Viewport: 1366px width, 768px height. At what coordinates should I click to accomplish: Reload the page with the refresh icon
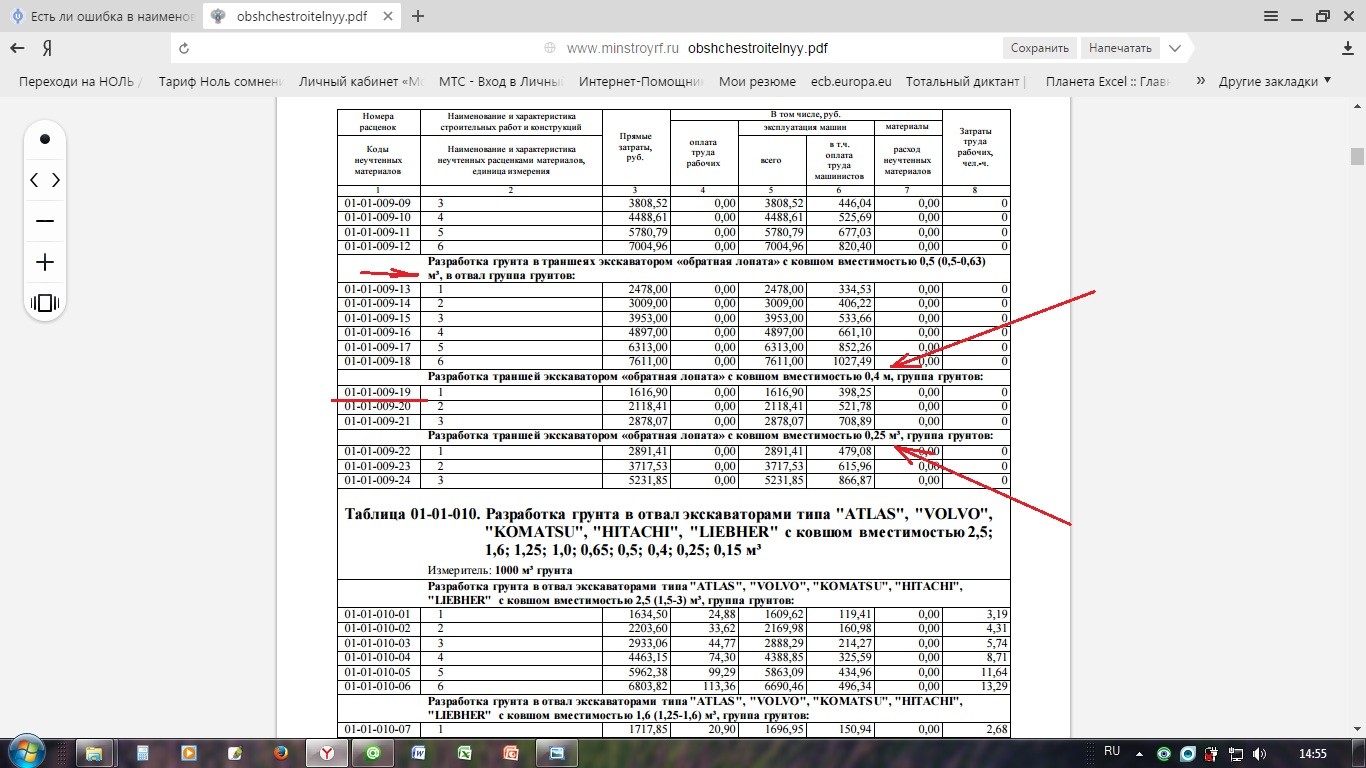click(x=183, y=48)
